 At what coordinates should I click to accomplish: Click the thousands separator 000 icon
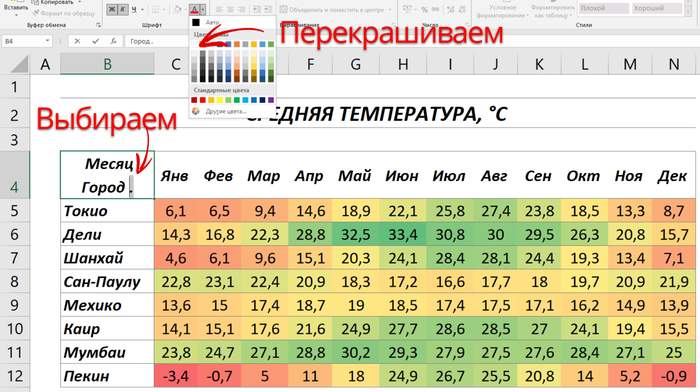(435, 9)
